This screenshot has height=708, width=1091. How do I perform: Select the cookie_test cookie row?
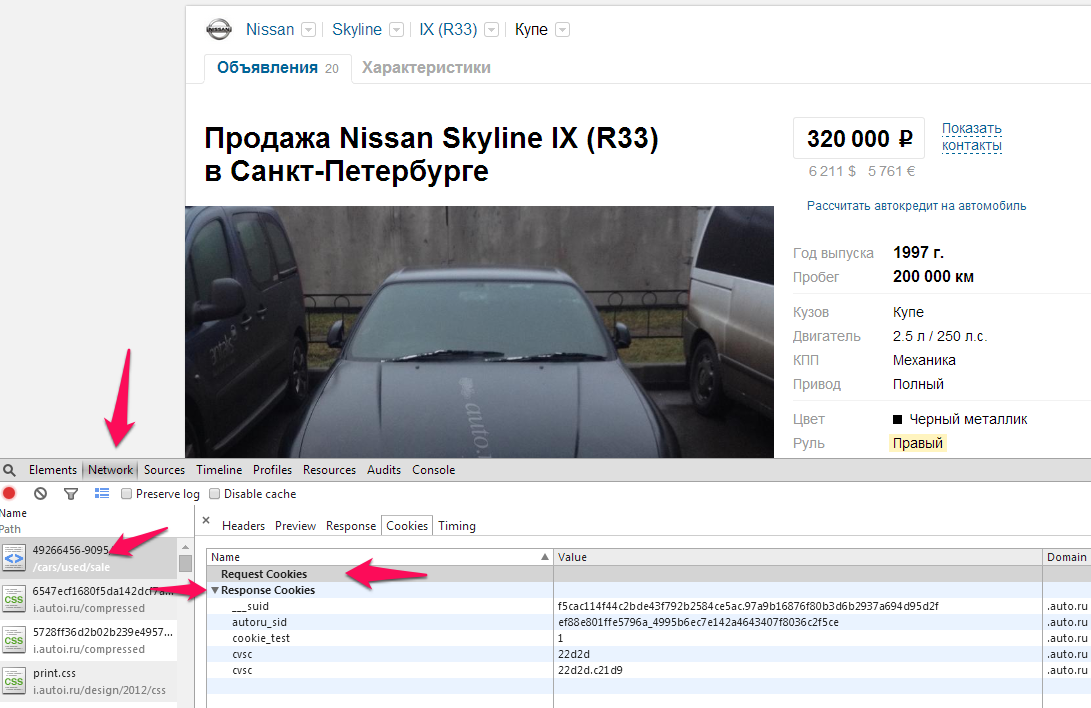coord(648,638)
